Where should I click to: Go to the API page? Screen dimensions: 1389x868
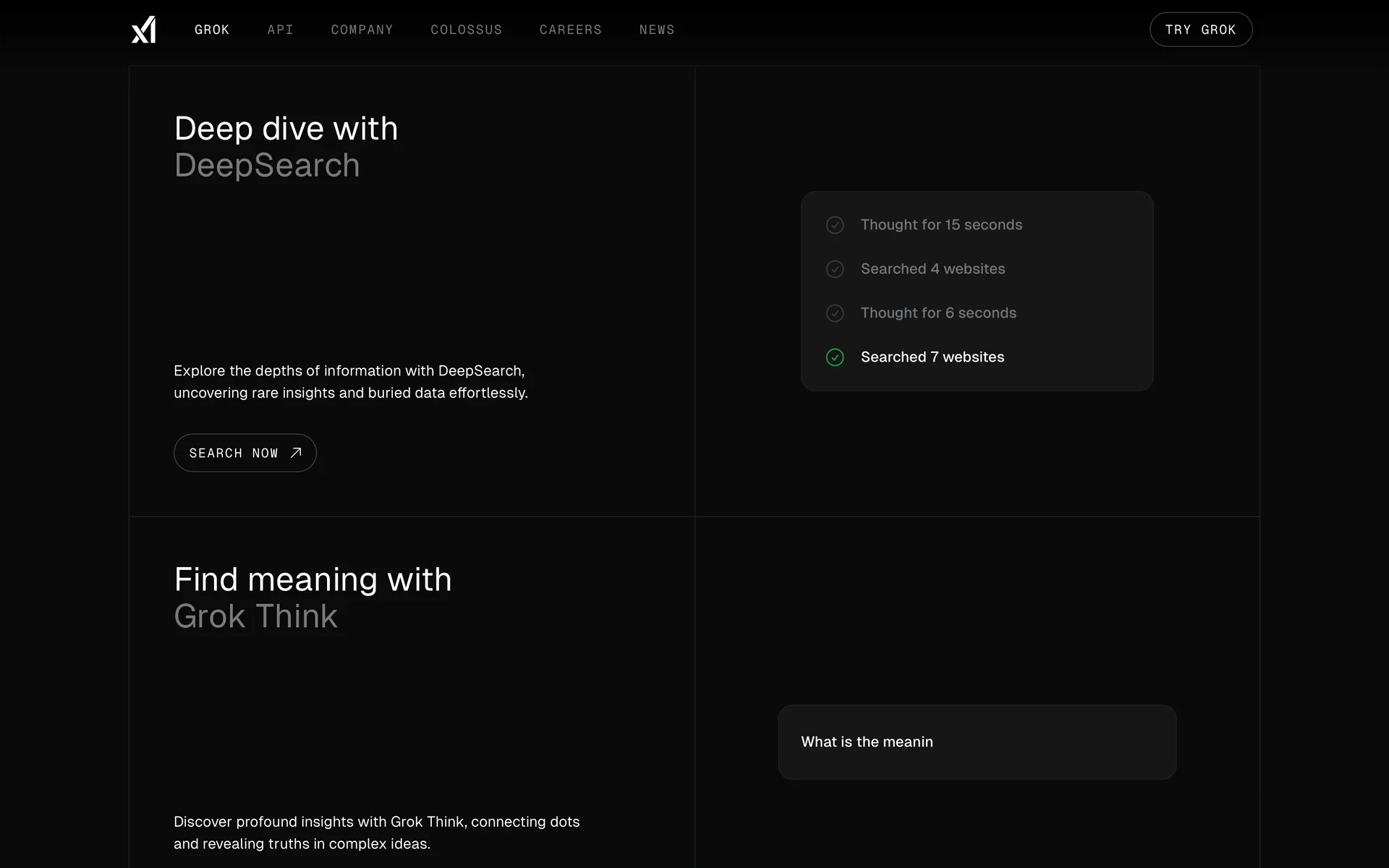(x=280, y=30)
